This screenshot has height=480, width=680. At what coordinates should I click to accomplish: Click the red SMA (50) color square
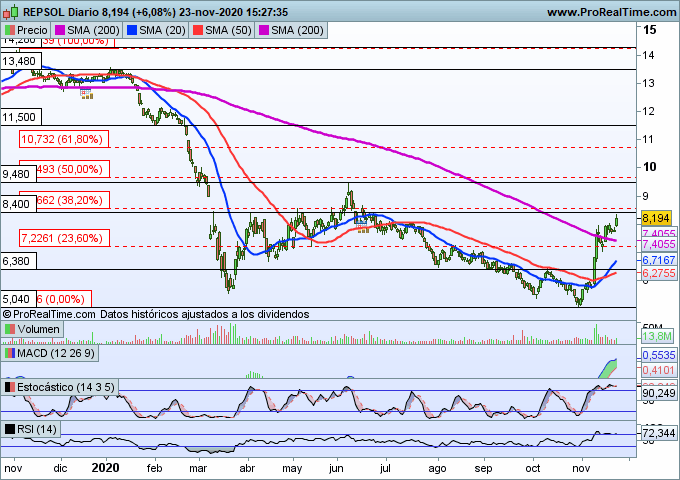coord(198,30)
